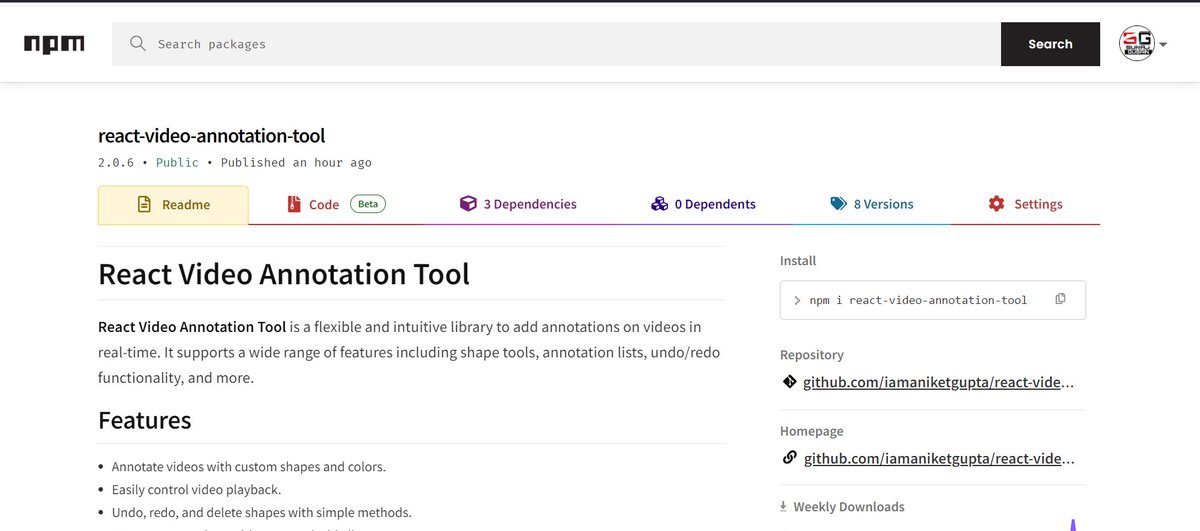Open the Homepage GitHub link
Image resolution: width=1200 pixels, height=531 pixels.
pos(939,458)
